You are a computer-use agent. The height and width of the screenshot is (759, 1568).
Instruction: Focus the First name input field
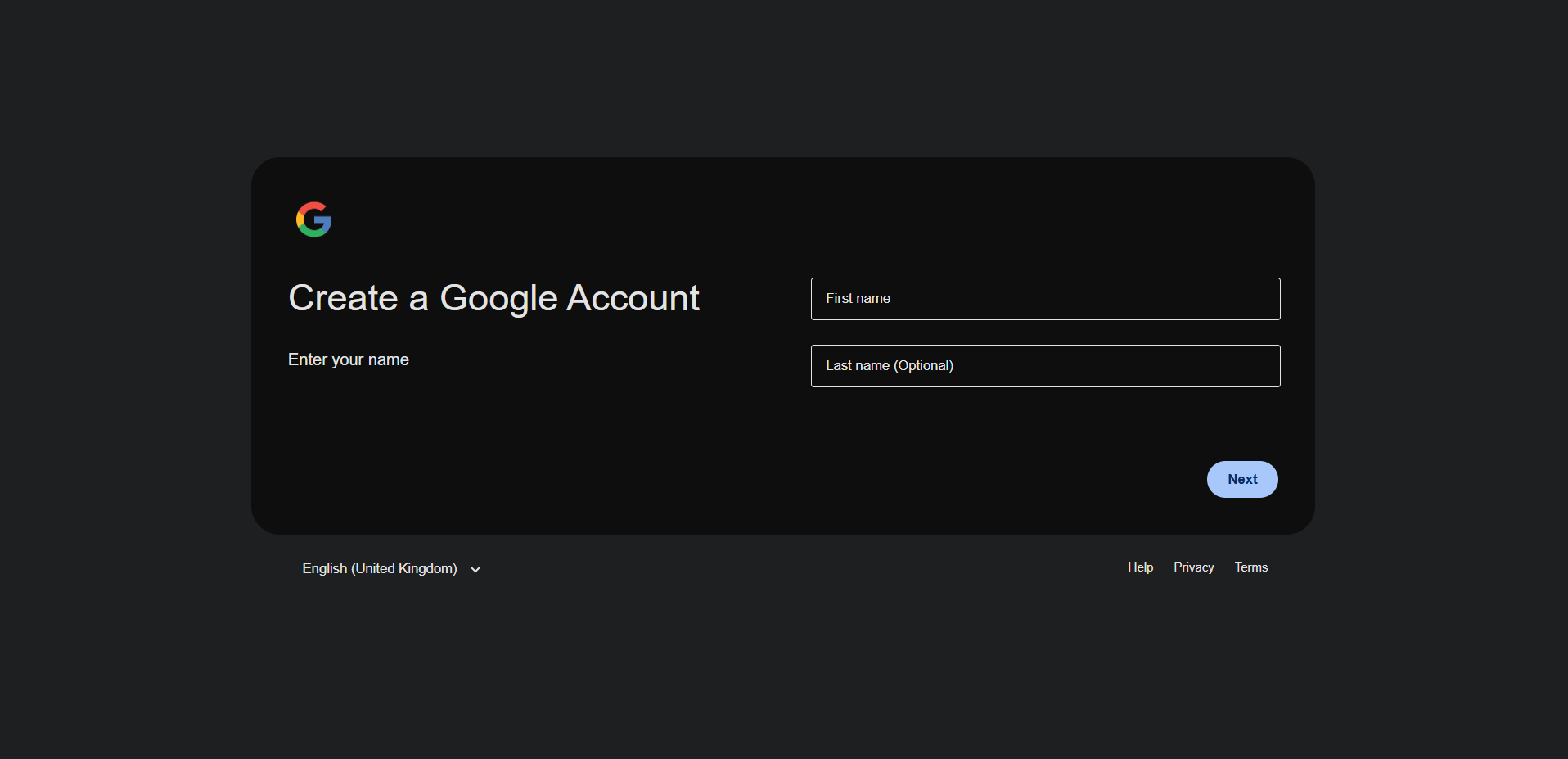point(1045,299)
